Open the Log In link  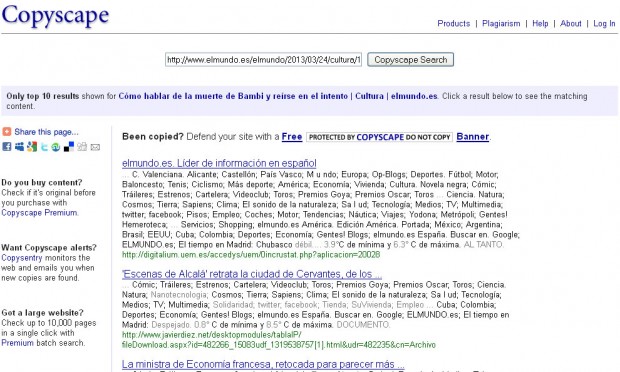[604, 24]
